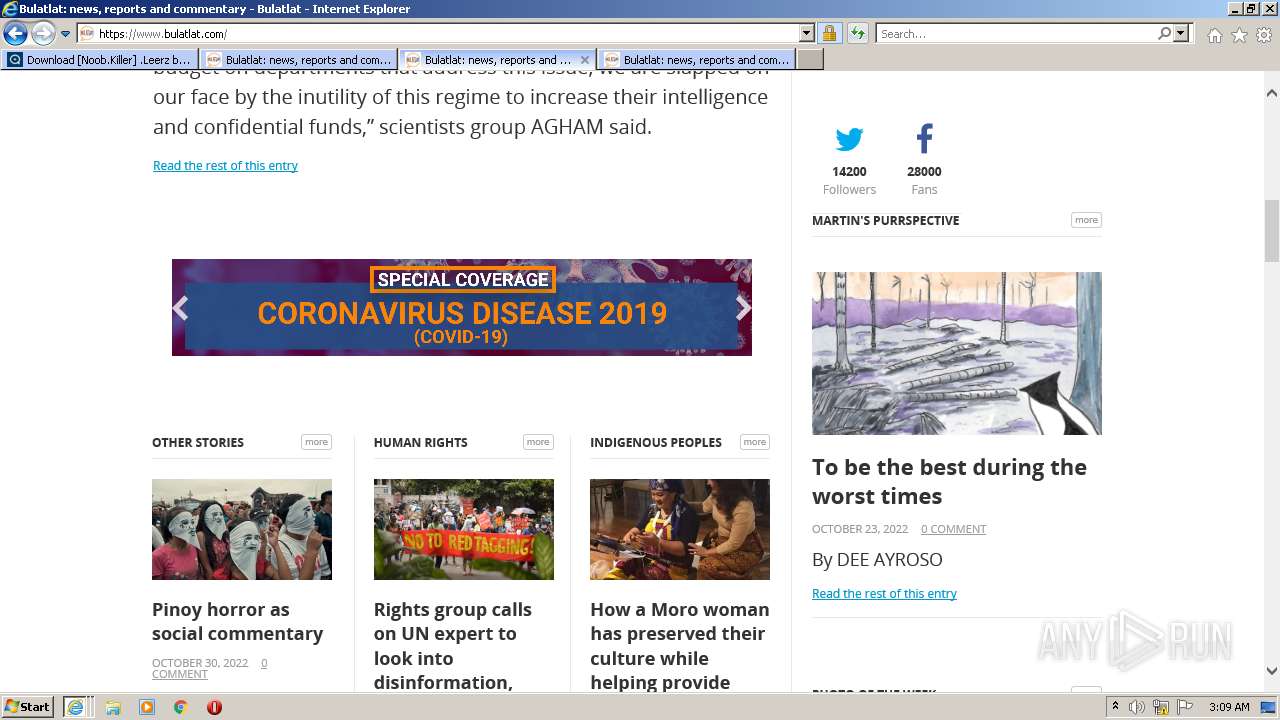Image resolution: width=1280 pixels, height=720 pixels.
Task: Open Favorites with the star icon
Action: (x=1239, y=35)
